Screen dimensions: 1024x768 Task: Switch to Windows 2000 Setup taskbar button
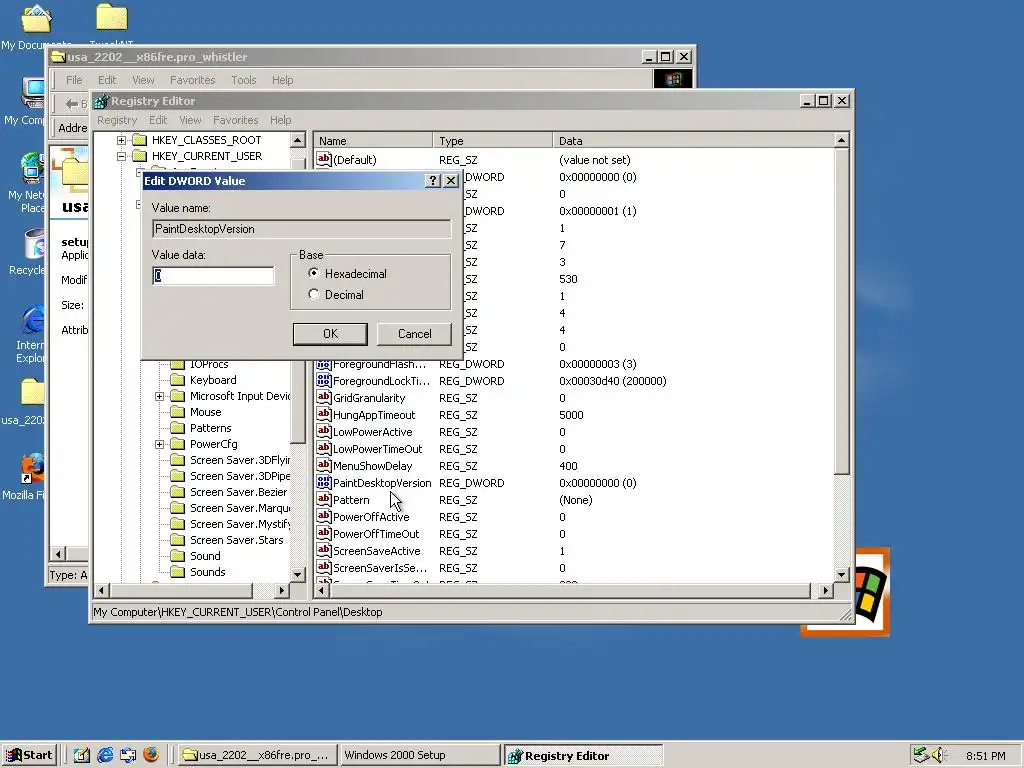419,755
